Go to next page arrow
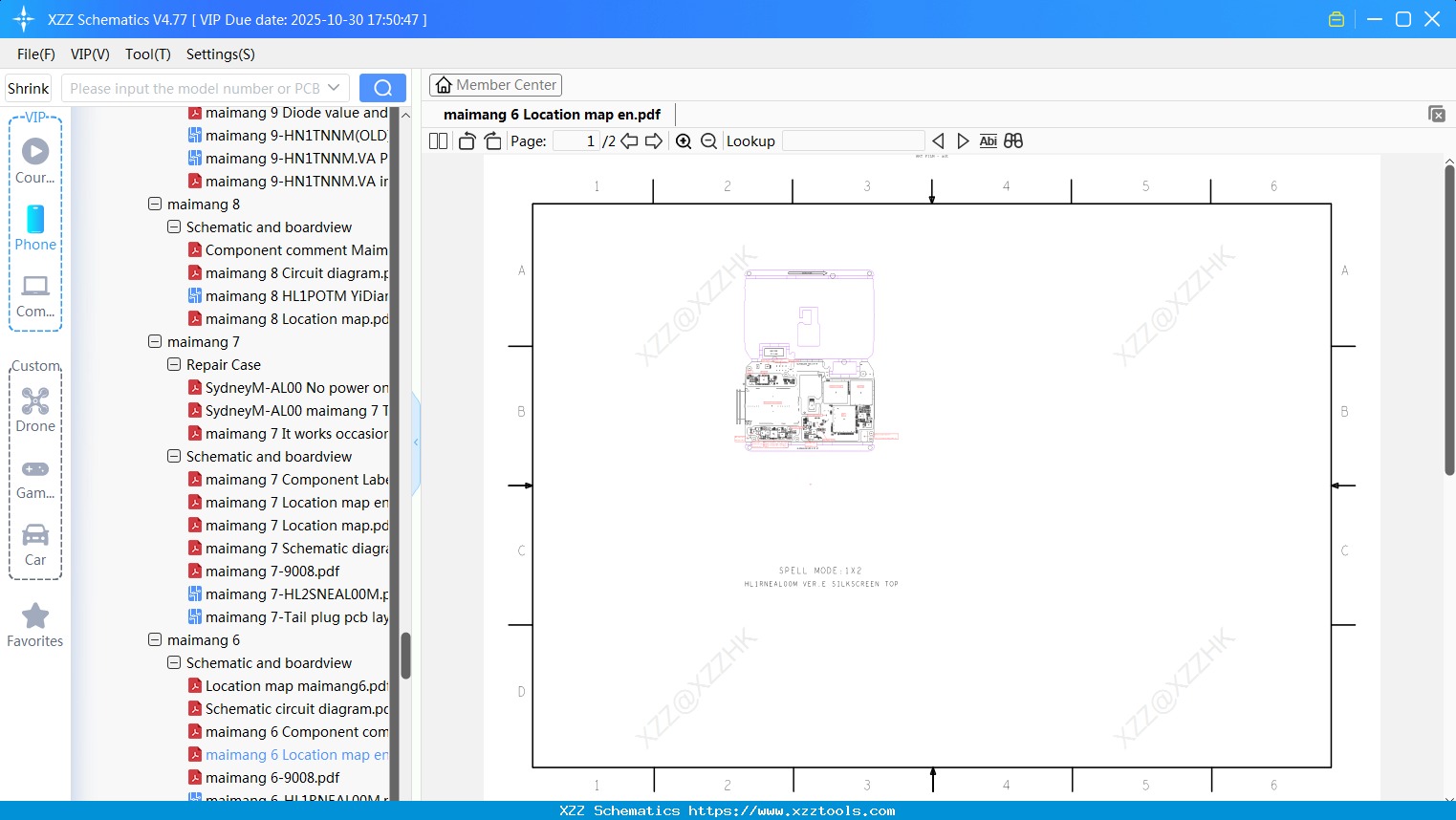Screen dimensions: 1456x820 tap(654, 140)
